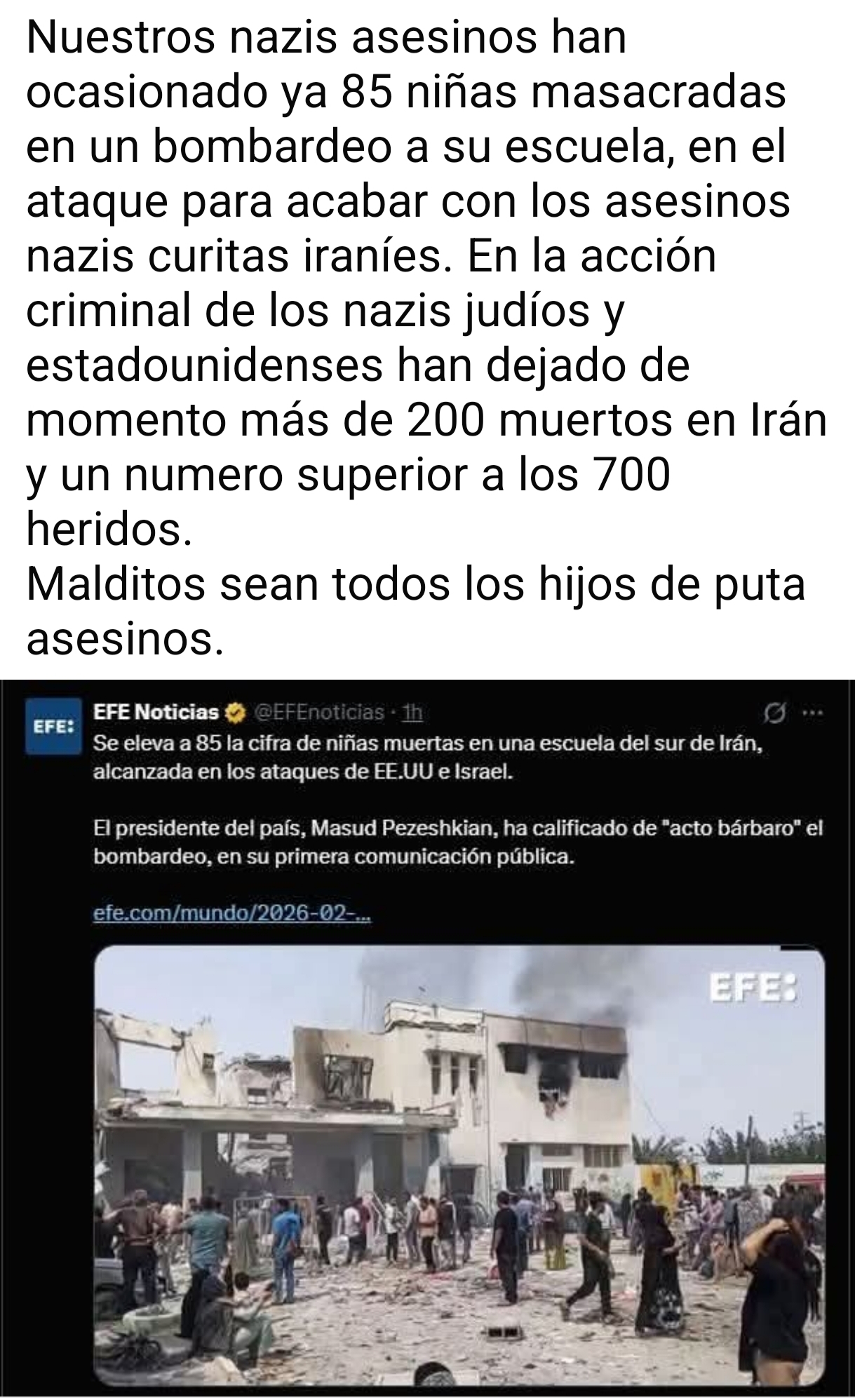
Task: Click the tweet text starting 'Se eleva a 85'
Action: [429, 758]
